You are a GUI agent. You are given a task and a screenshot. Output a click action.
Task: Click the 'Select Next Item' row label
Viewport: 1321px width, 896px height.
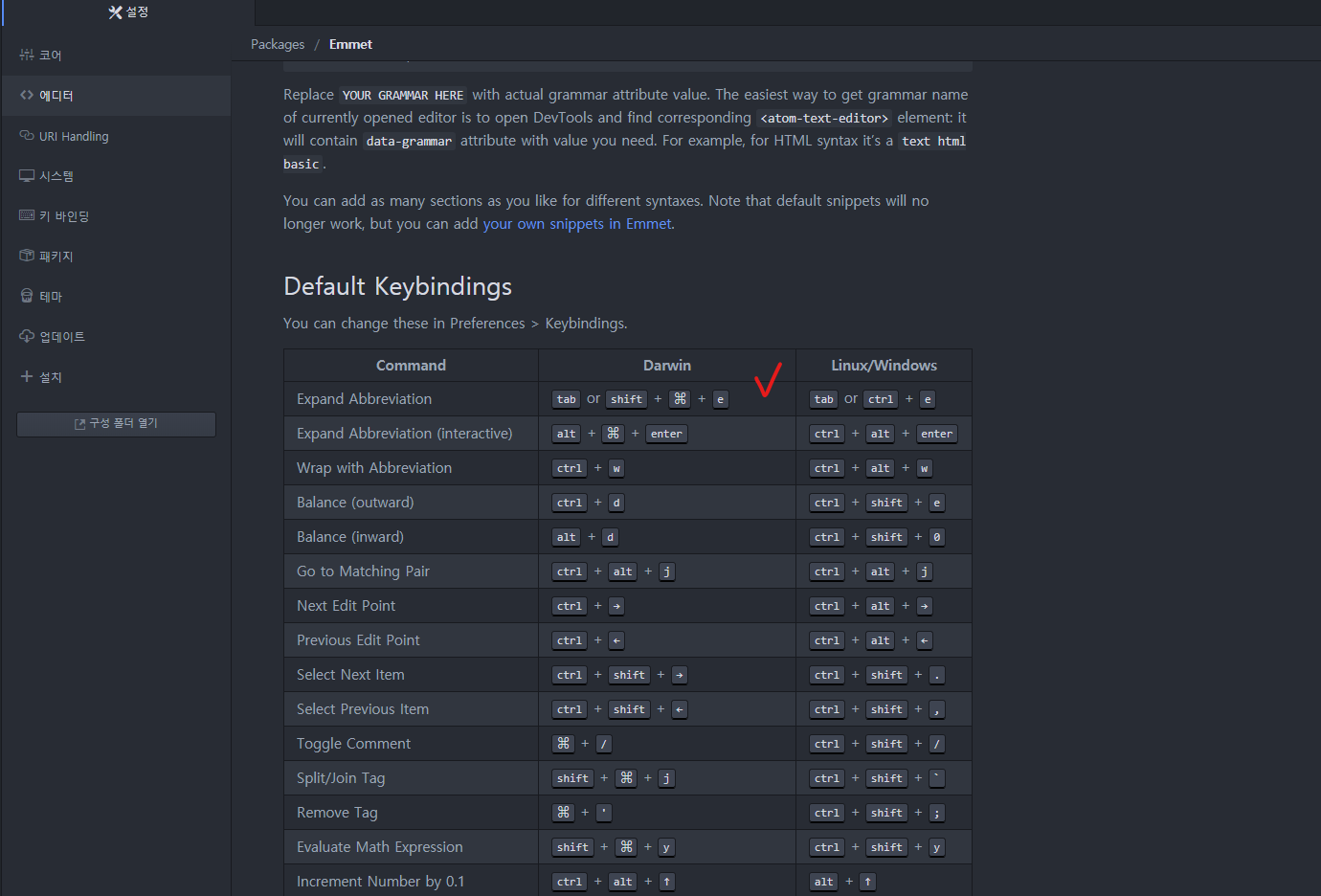pyautogui.click(x=350, y=675)
